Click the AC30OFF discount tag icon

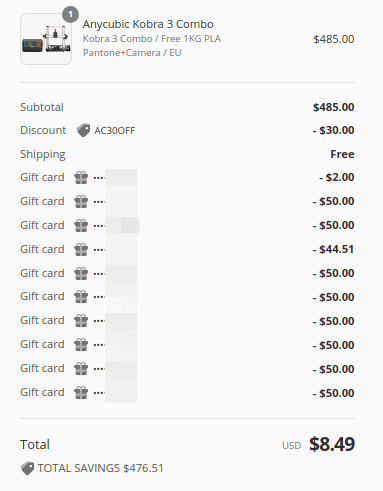tap(83, 130)
